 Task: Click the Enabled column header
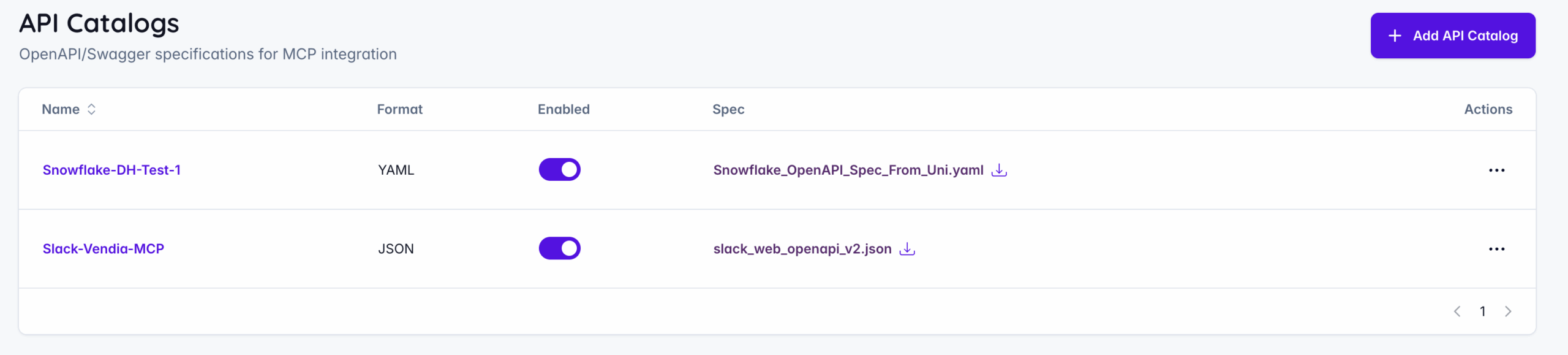[563, 109]
